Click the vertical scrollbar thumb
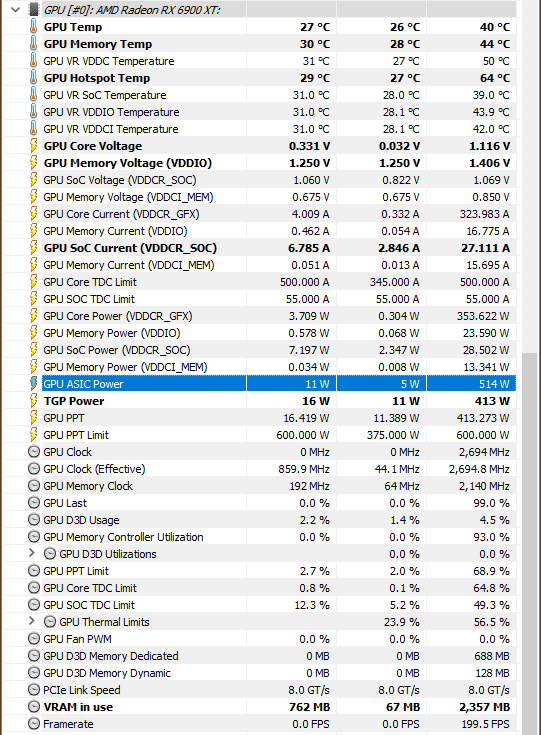This screenshot has width=541, height=735. [530, 543]
